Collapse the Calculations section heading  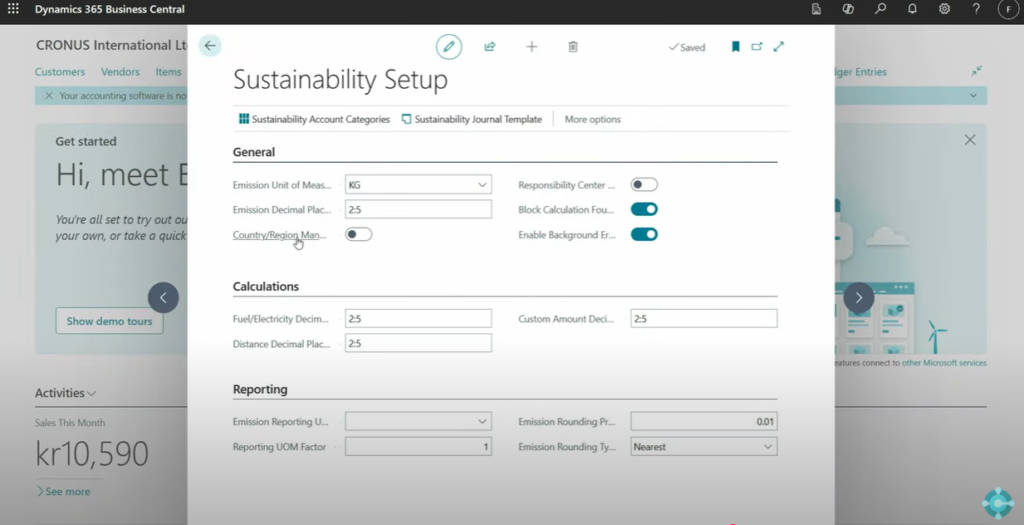(x=266, y=287)
